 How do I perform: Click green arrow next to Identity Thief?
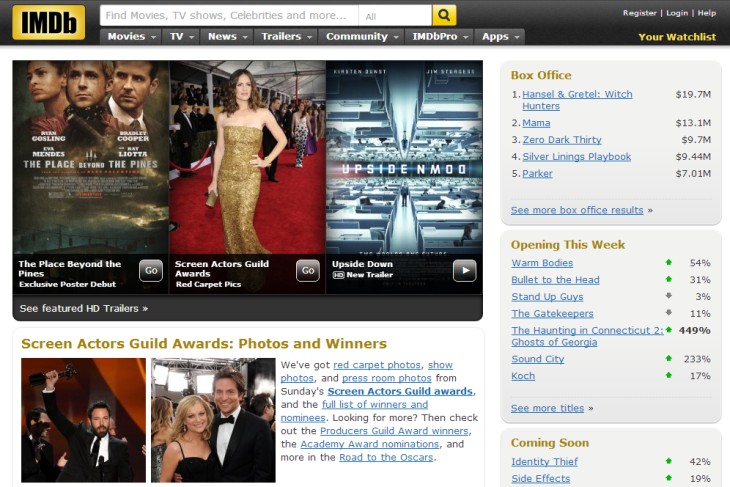click(x=668, y=462)
